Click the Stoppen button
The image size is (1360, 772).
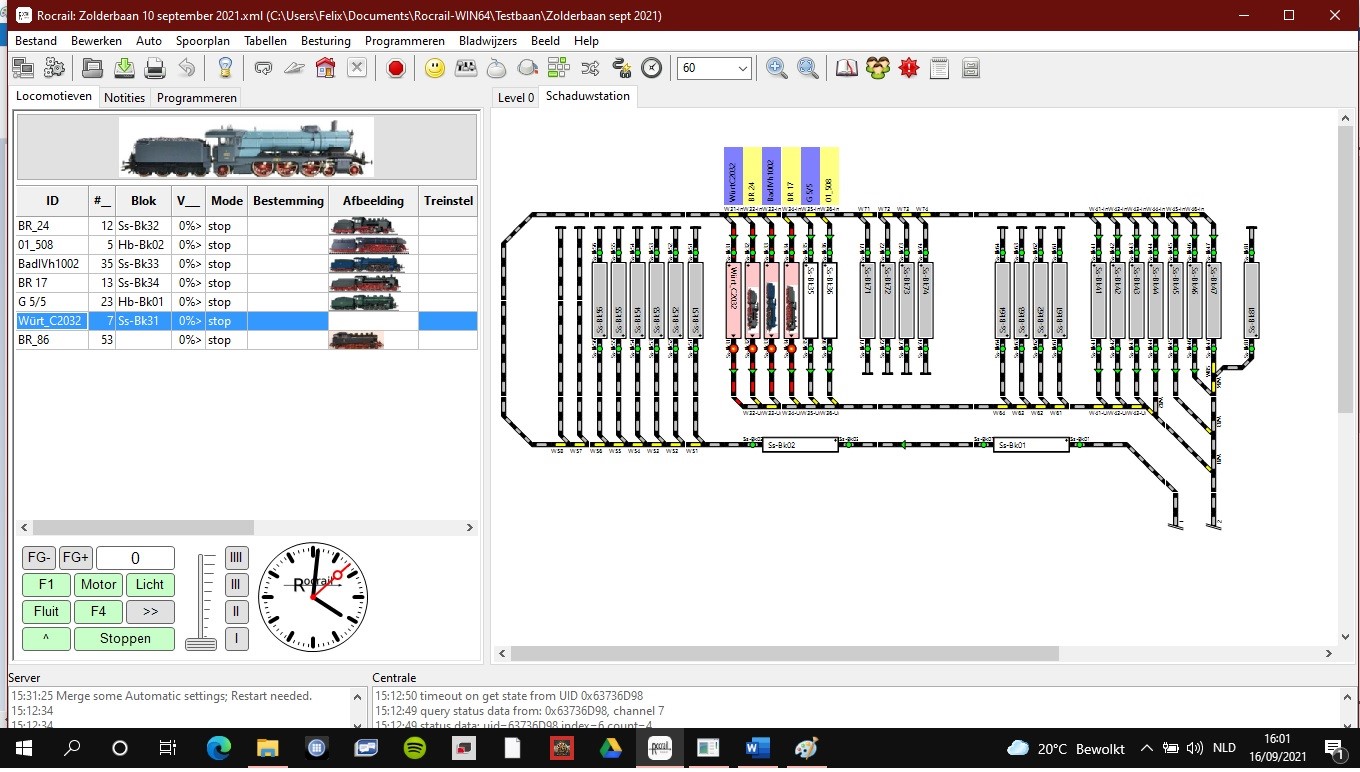pos(125,639)
